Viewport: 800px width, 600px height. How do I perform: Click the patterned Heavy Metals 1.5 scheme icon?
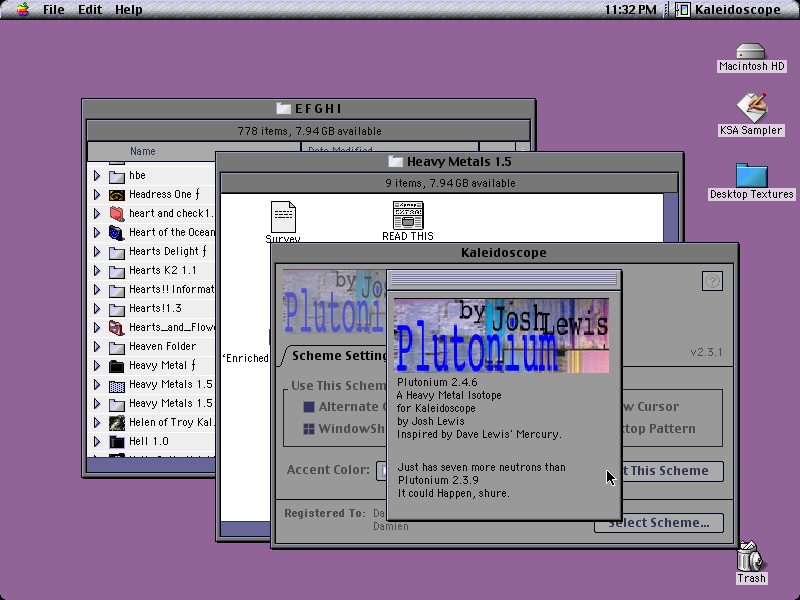117,385
